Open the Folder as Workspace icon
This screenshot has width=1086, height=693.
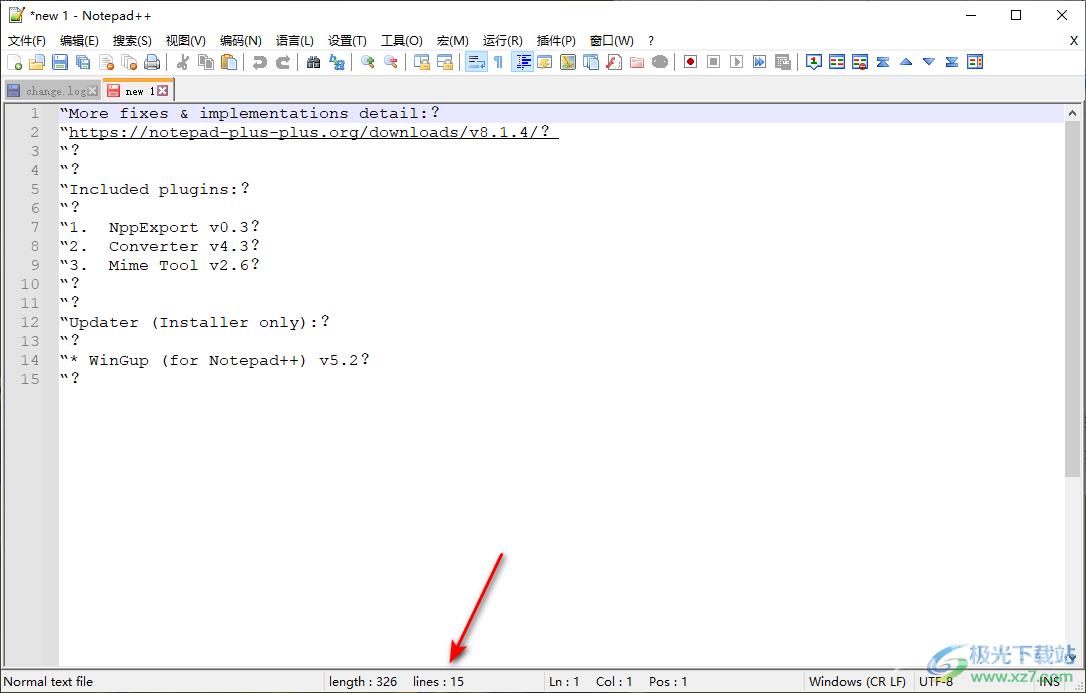click(x=637, y=62)
